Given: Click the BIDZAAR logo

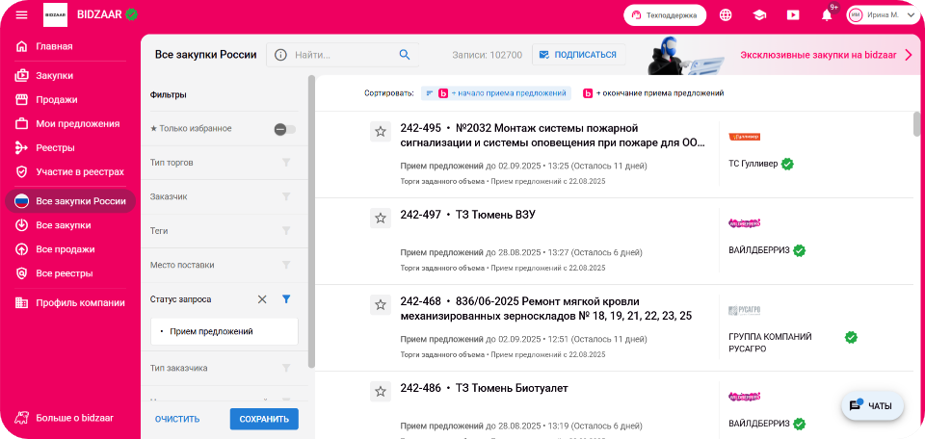Looking at the screenshot, I should (x=55, y=15).
